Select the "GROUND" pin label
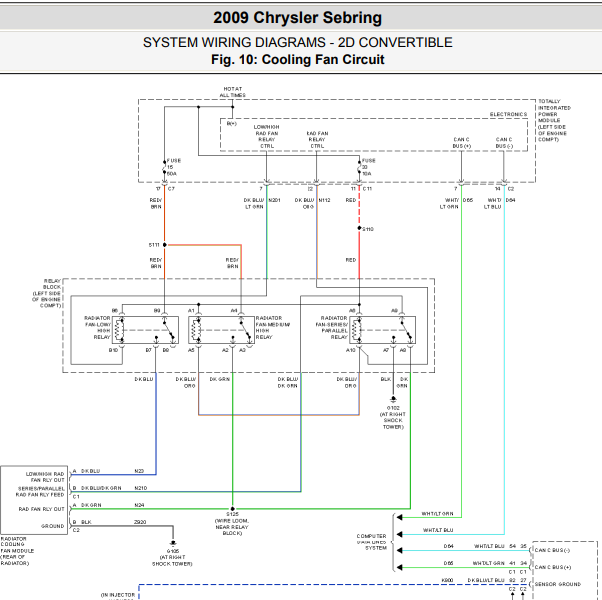Image resolution: width=602 pixels, height=600 pixels. (x=53, y=526)
